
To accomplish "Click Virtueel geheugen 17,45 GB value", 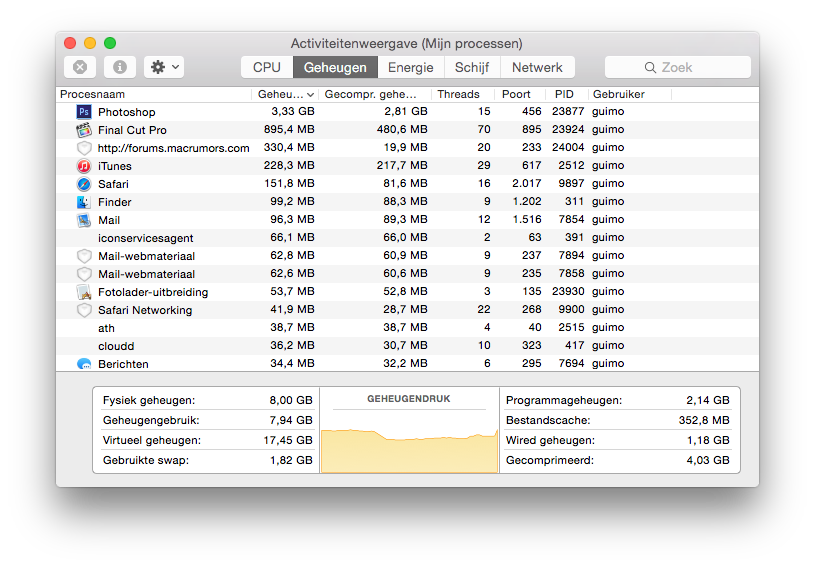I will click(x=288, y=440).
